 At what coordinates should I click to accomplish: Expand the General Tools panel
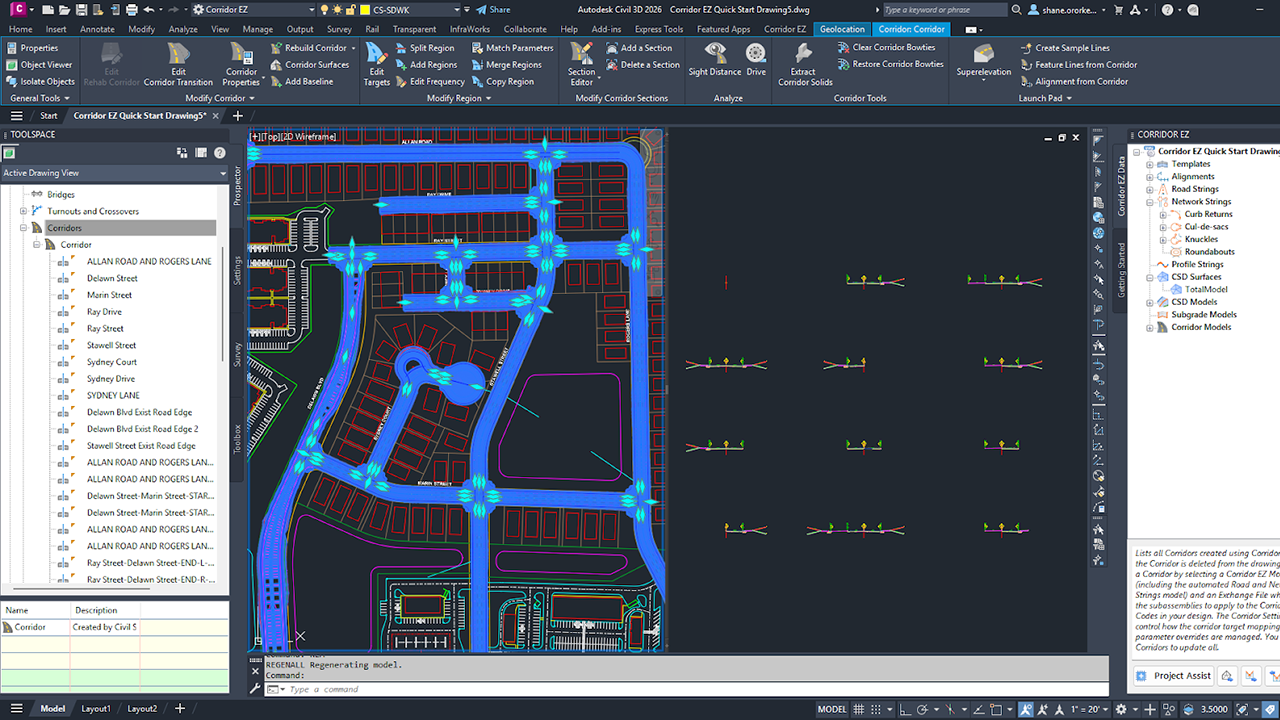(x=39, y=98)
